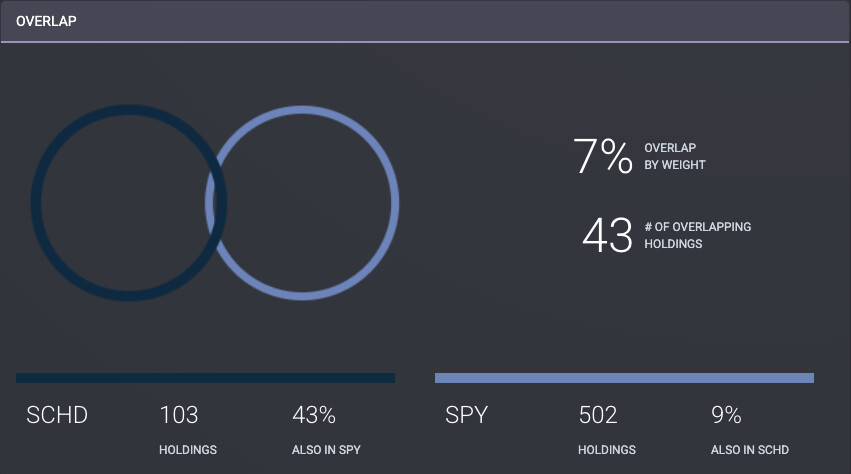Click the 9% also in SCHD value
The image size is (851, 474).
click(x=726, y=415)
